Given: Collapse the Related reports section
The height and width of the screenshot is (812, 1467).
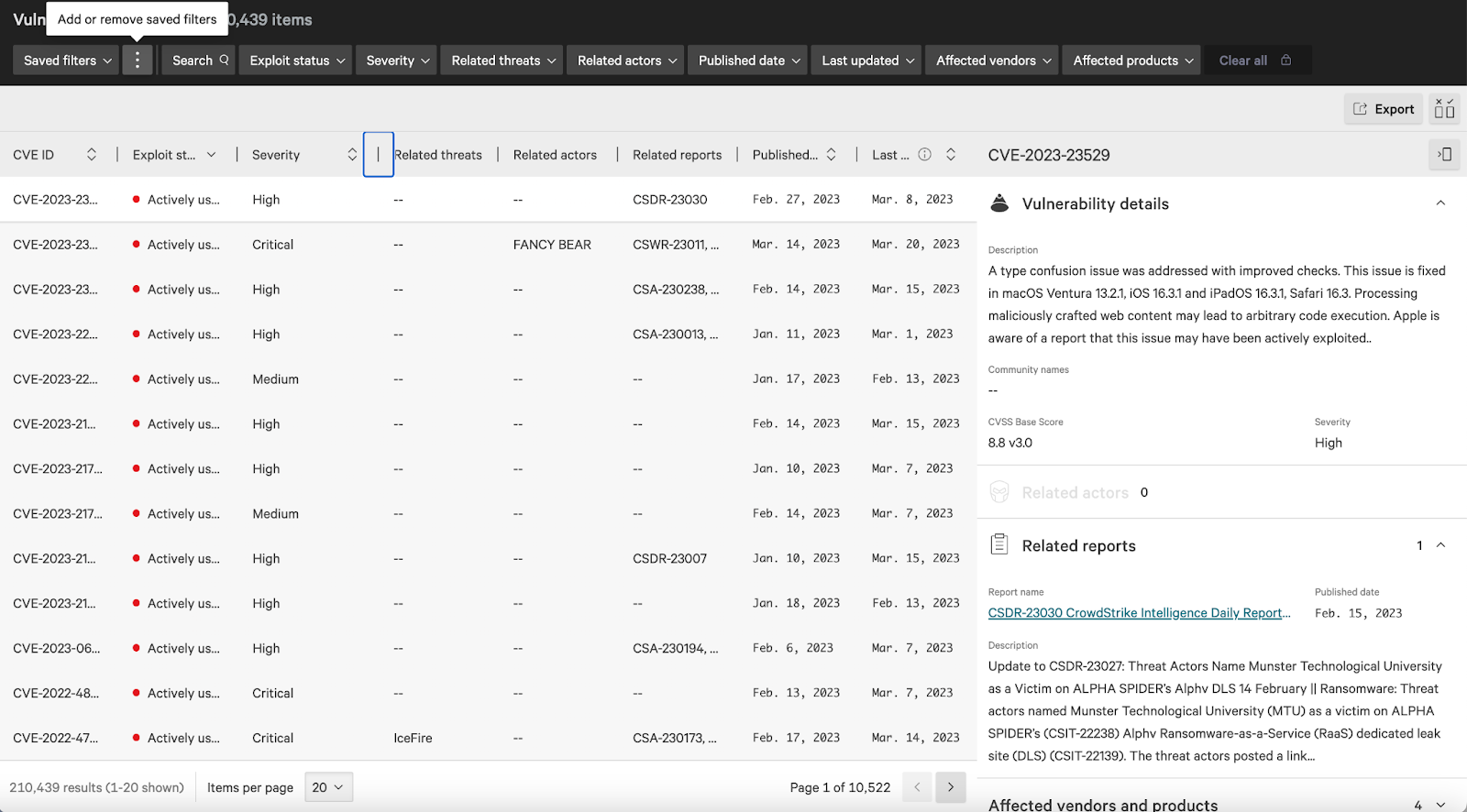Looking at the screenshot, I should click(x=1440, y=545).
